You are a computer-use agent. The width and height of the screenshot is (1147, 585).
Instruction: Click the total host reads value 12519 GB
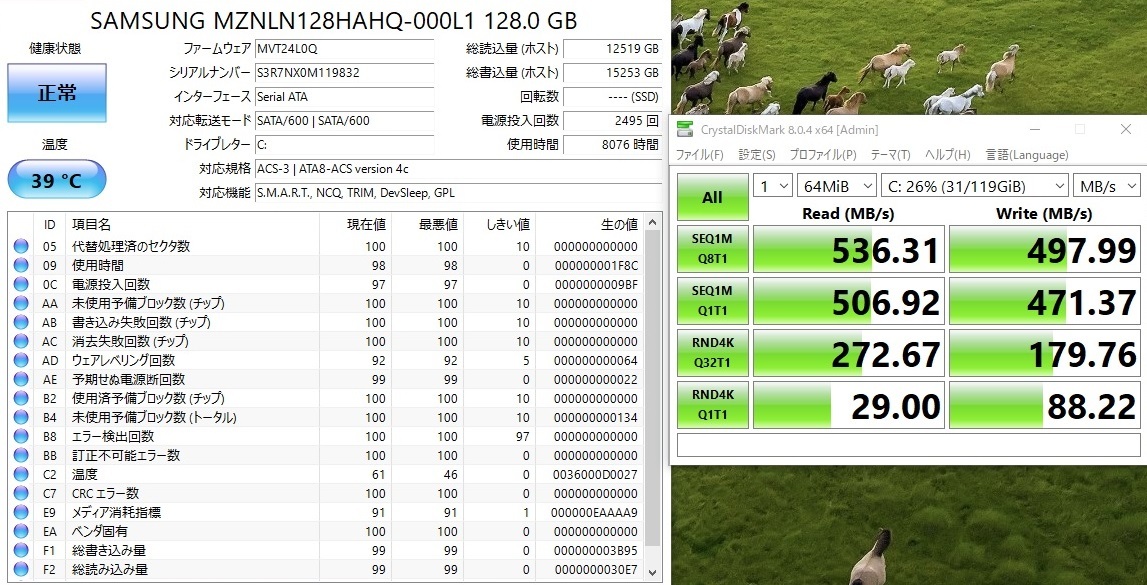(x=612, y=49)
